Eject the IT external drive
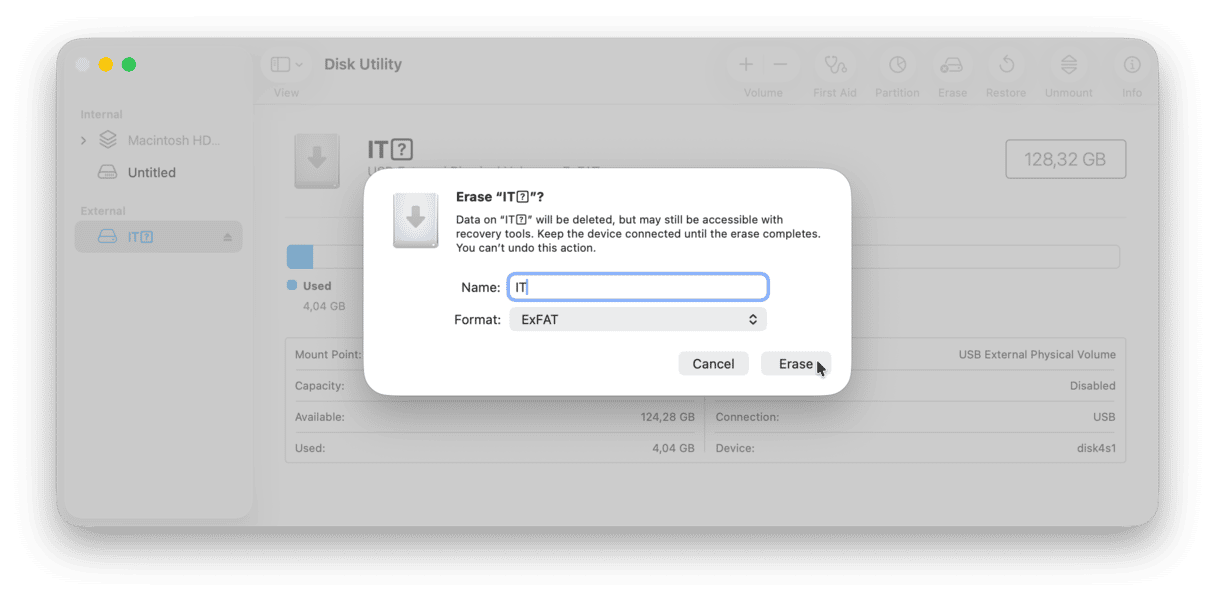The image size is (1215, 601). click(227, 236)
